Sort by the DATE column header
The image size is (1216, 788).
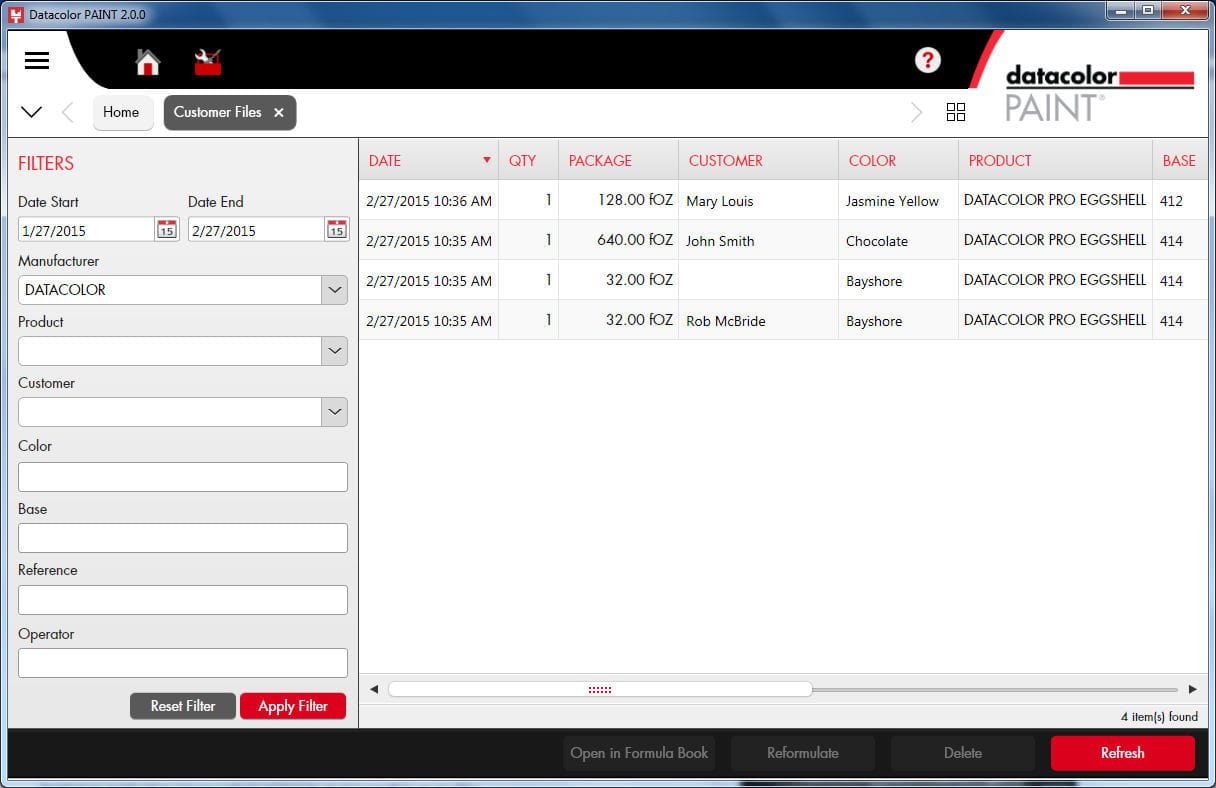tap(429, 160)
